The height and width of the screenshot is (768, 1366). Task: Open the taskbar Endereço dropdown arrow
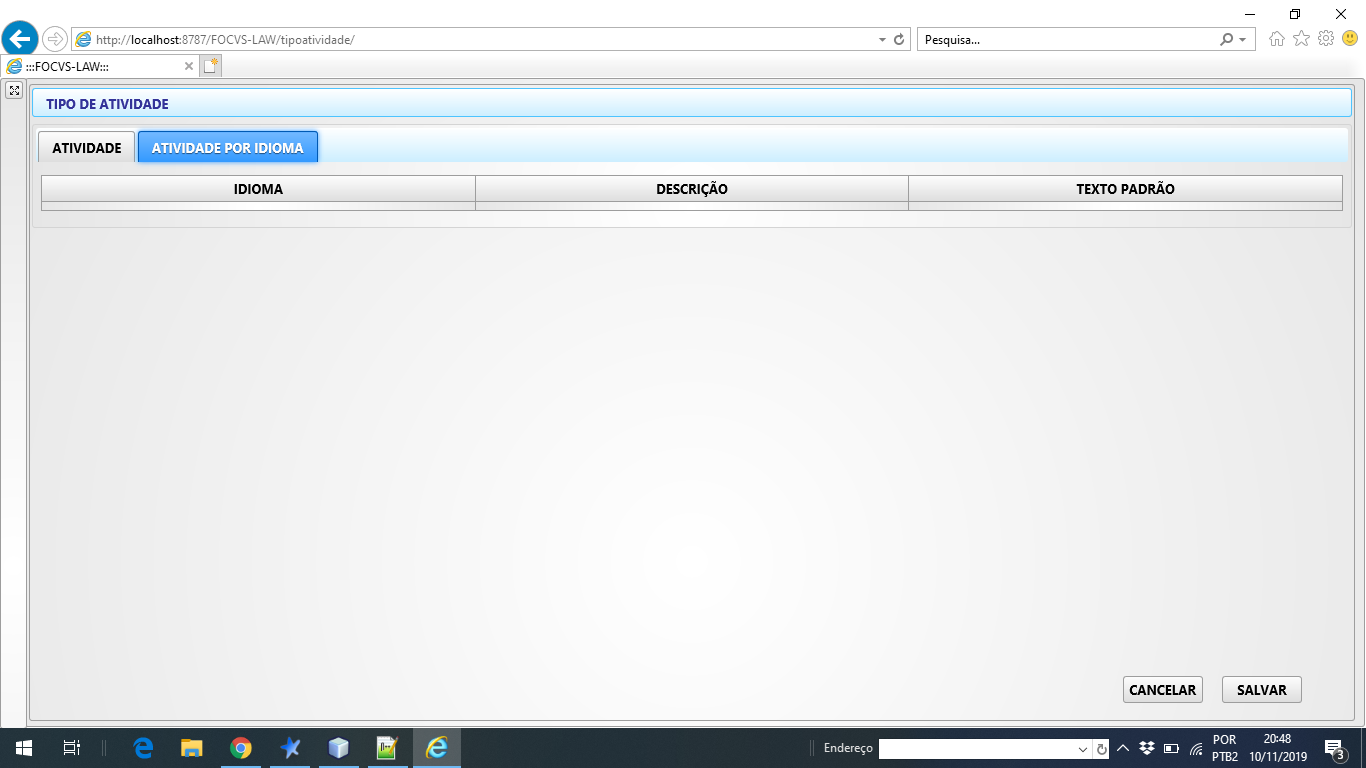[x=1084, y=749]
